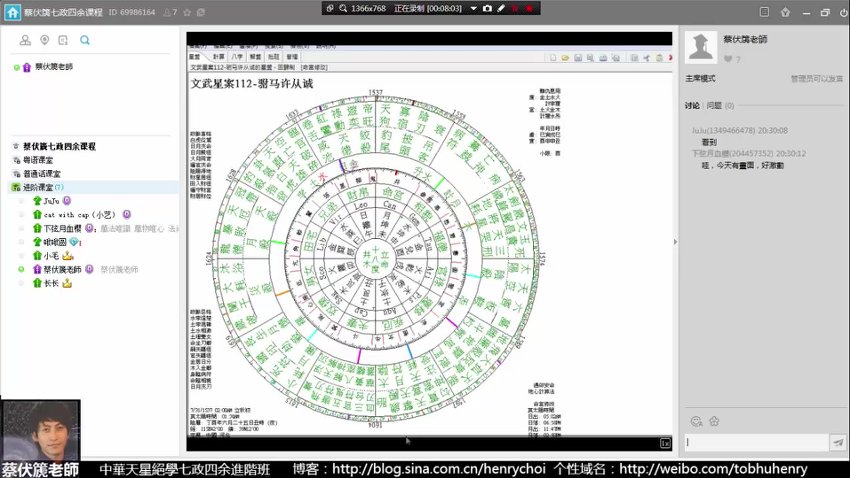Screen dimensions: 850x478
Task: Click the power exit icon in title bar
Action: 844,12
